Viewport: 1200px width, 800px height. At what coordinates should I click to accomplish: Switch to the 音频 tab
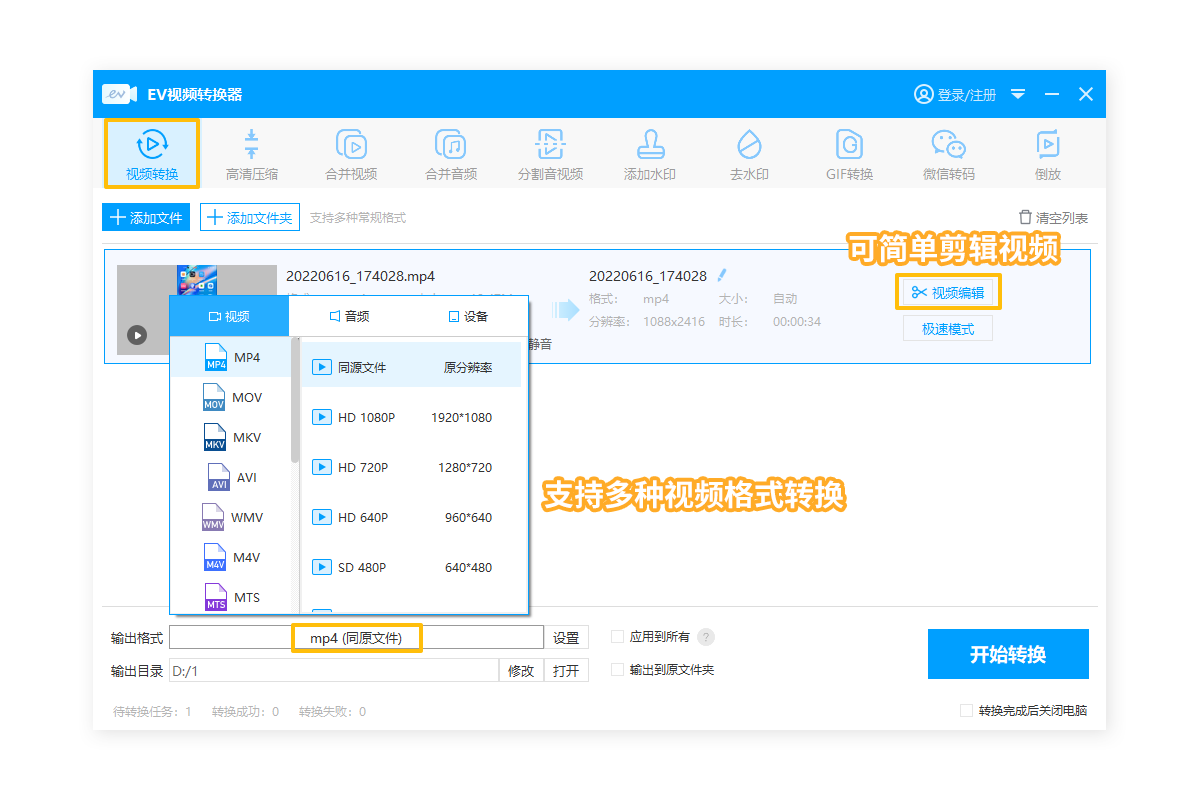[x=349, y=316]
